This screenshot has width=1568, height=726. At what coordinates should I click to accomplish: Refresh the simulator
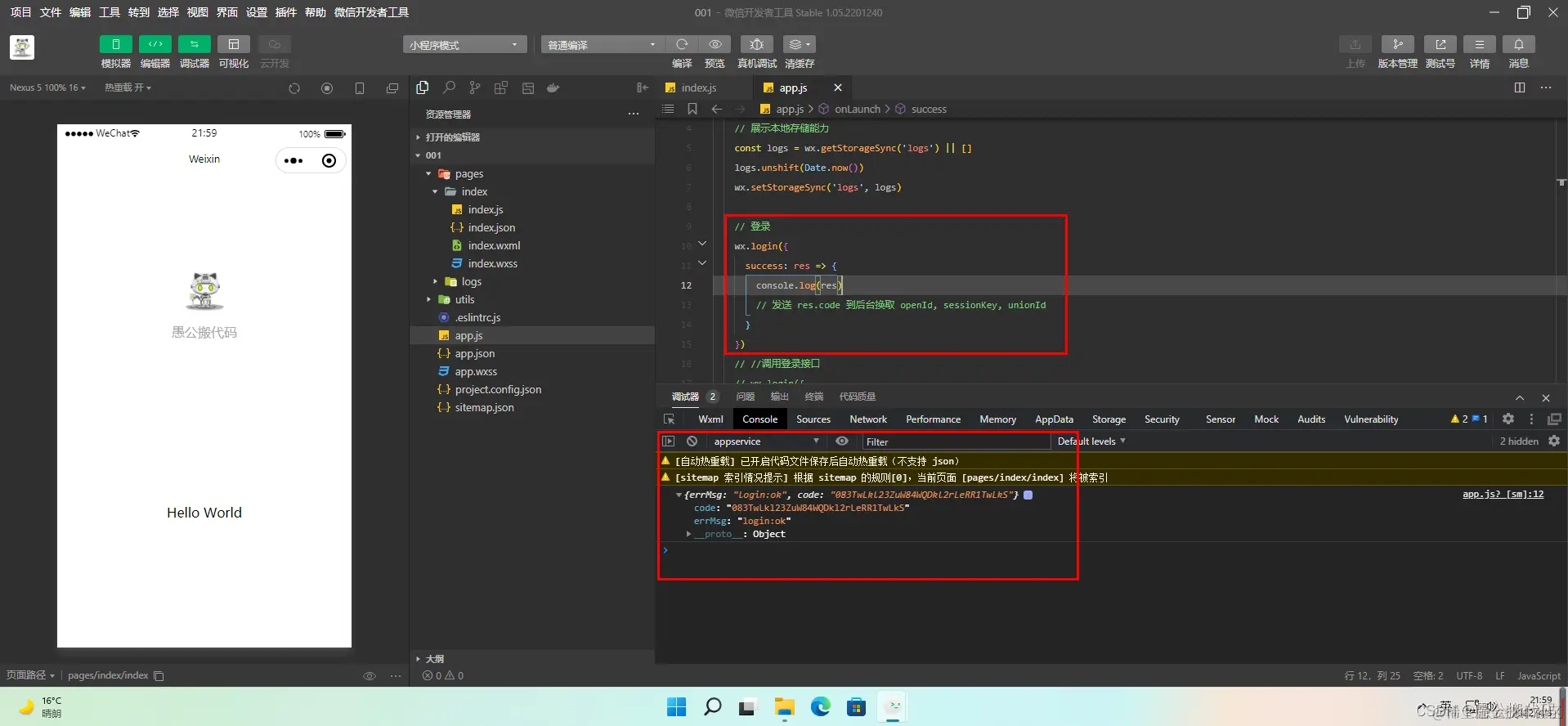click(x=294, y=88)
